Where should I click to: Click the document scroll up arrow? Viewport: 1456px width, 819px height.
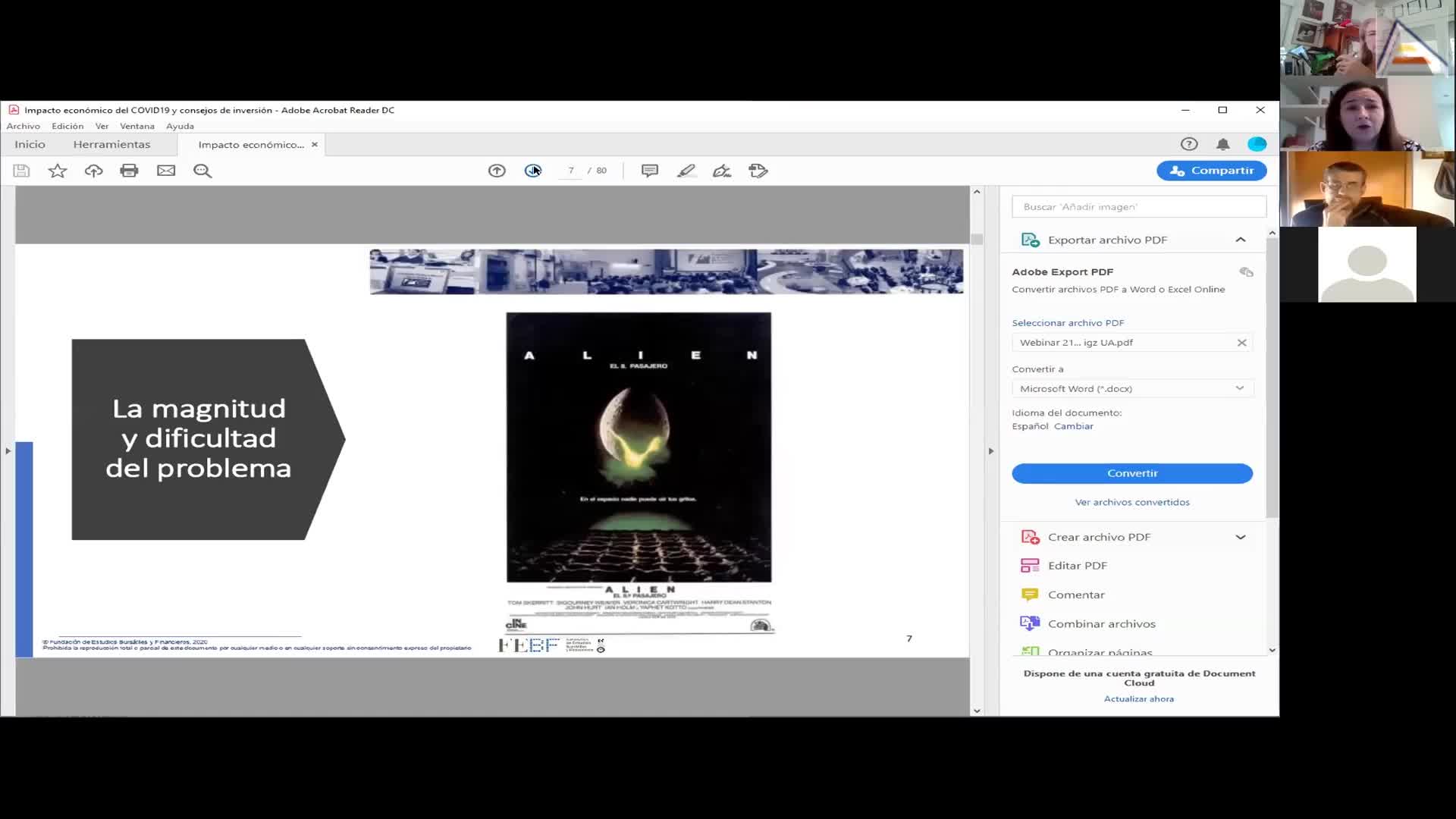point(977,192)
